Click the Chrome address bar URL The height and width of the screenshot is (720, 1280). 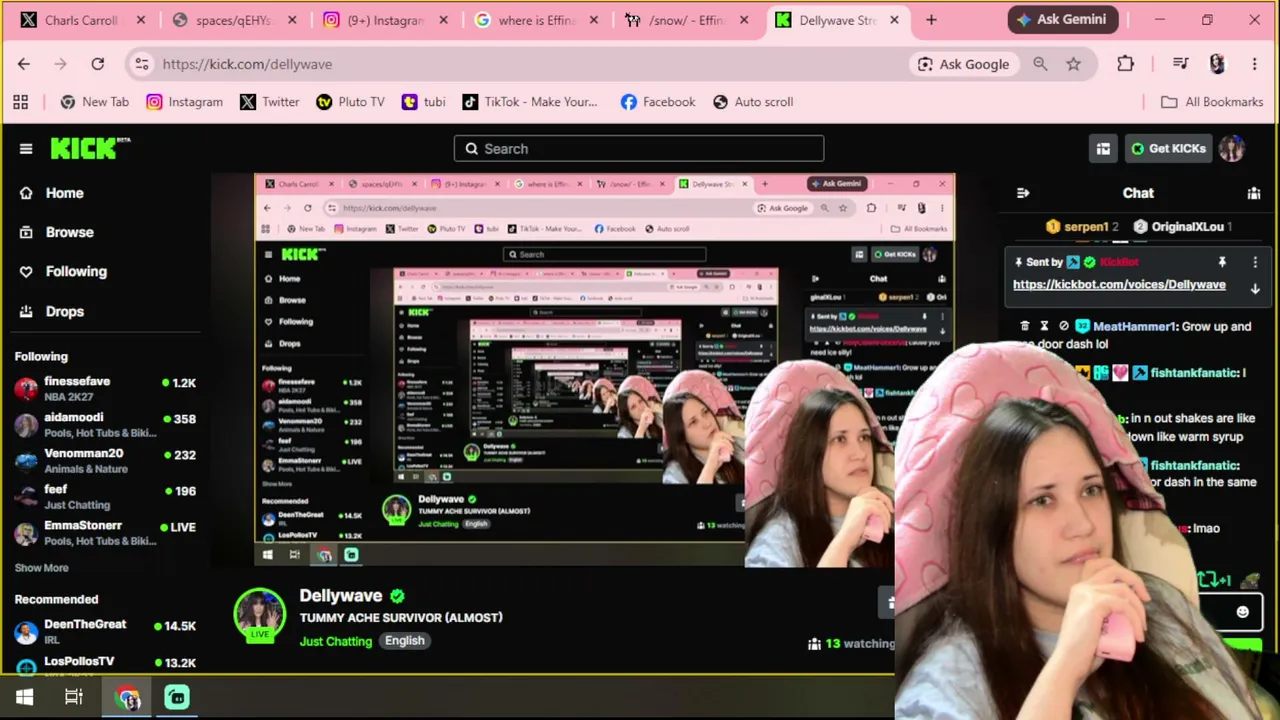tap(247, 64)
